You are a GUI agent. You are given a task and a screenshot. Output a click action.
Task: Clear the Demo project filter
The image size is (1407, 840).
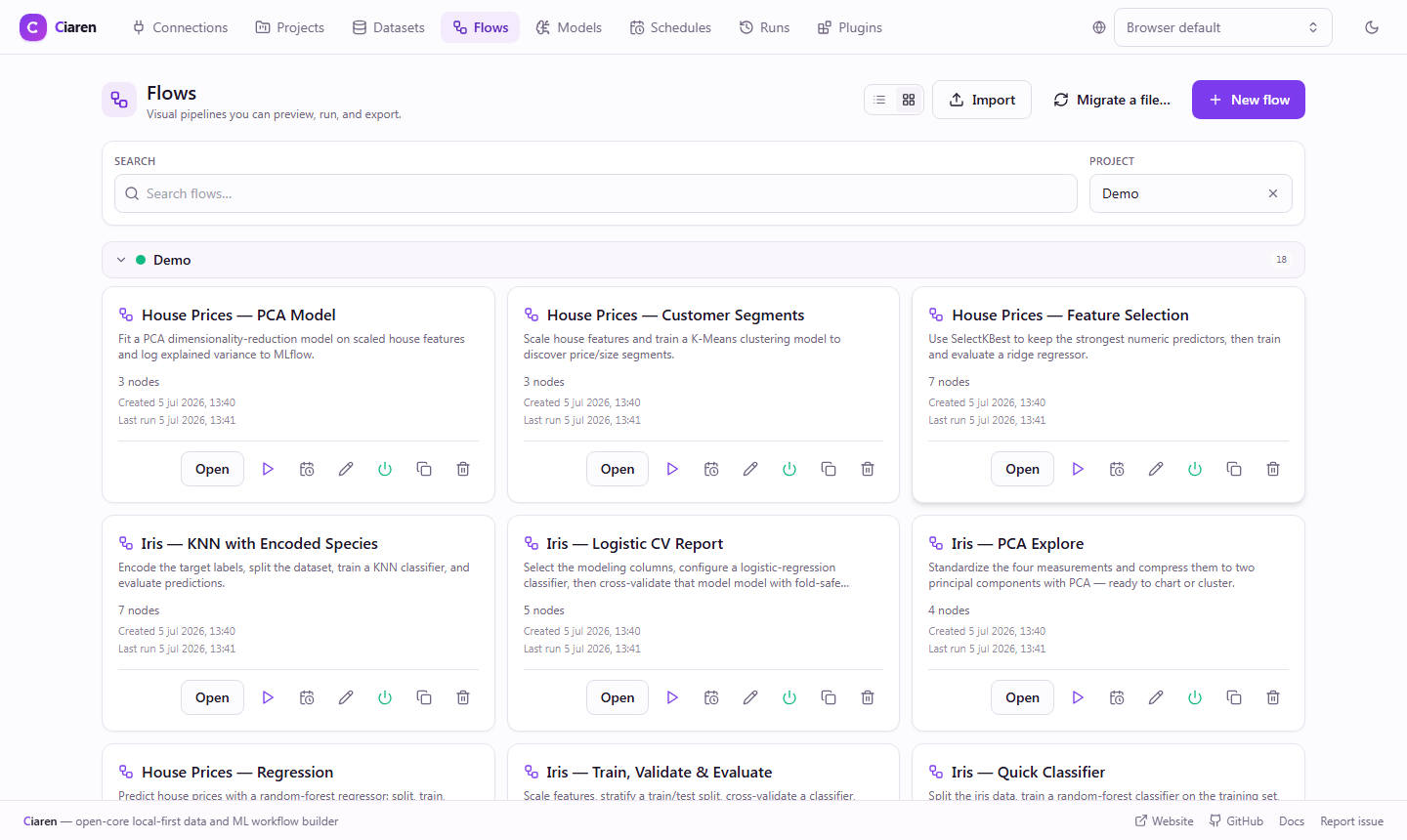coord(1273,193)
